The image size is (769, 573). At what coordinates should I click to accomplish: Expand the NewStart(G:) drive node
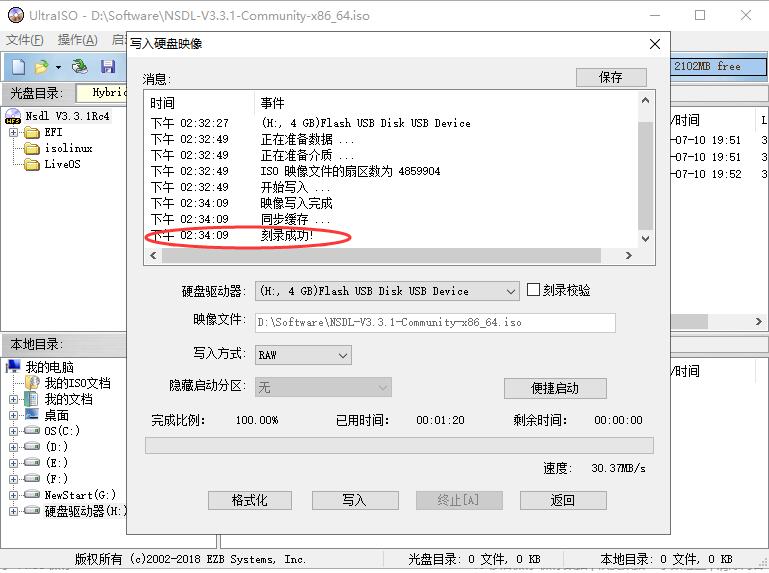(14, 495)
